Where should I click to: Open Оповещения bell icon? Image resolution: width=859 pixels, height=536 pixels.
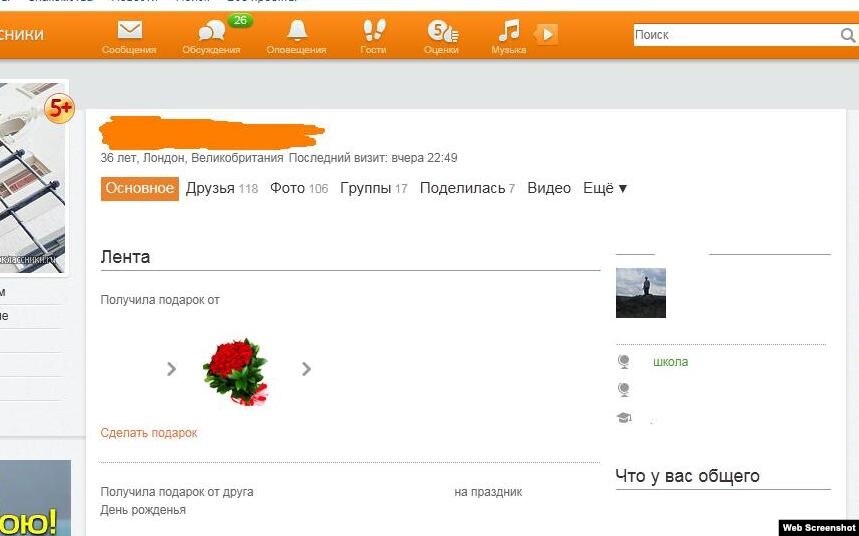coord(297,30)
